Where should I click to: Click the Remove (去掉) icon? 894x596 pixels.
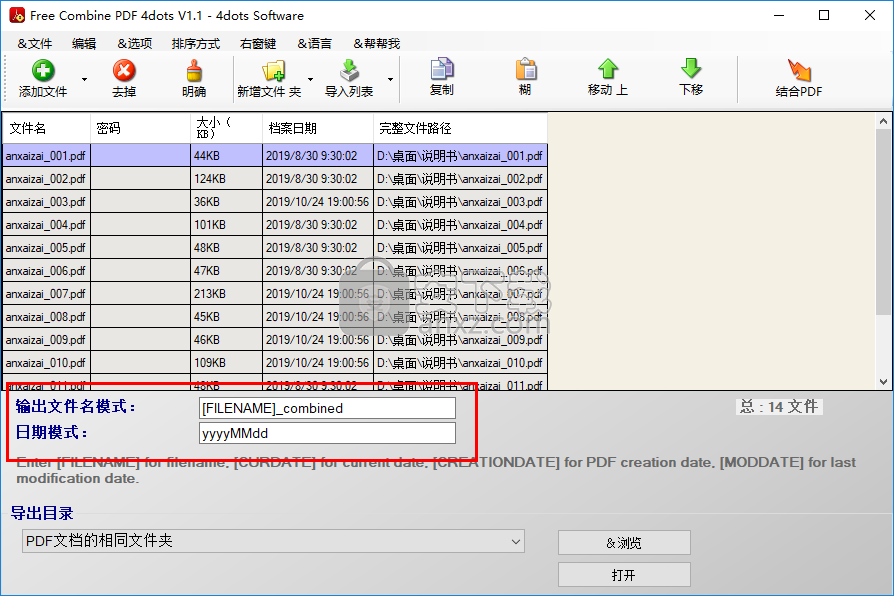[124, 71]
